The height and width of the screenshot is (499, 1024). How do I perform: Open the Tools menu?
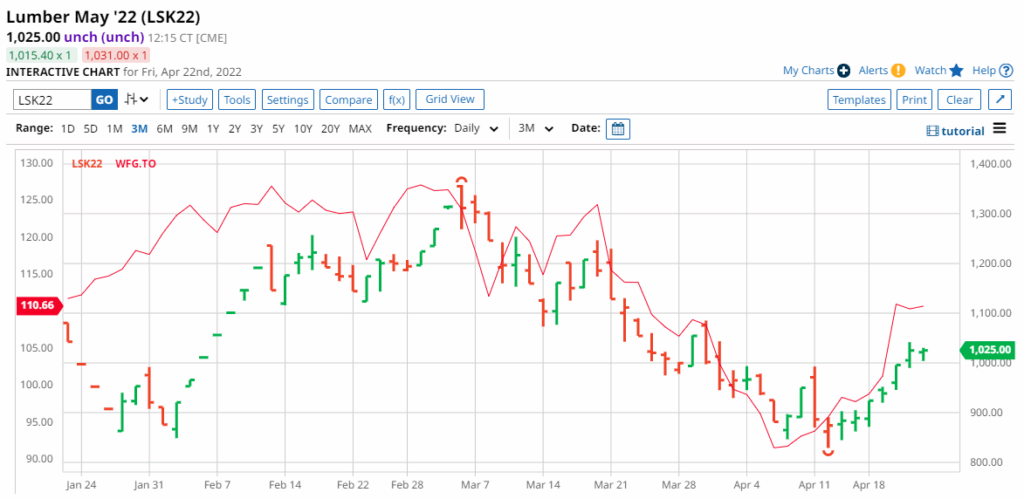point(237,99)
